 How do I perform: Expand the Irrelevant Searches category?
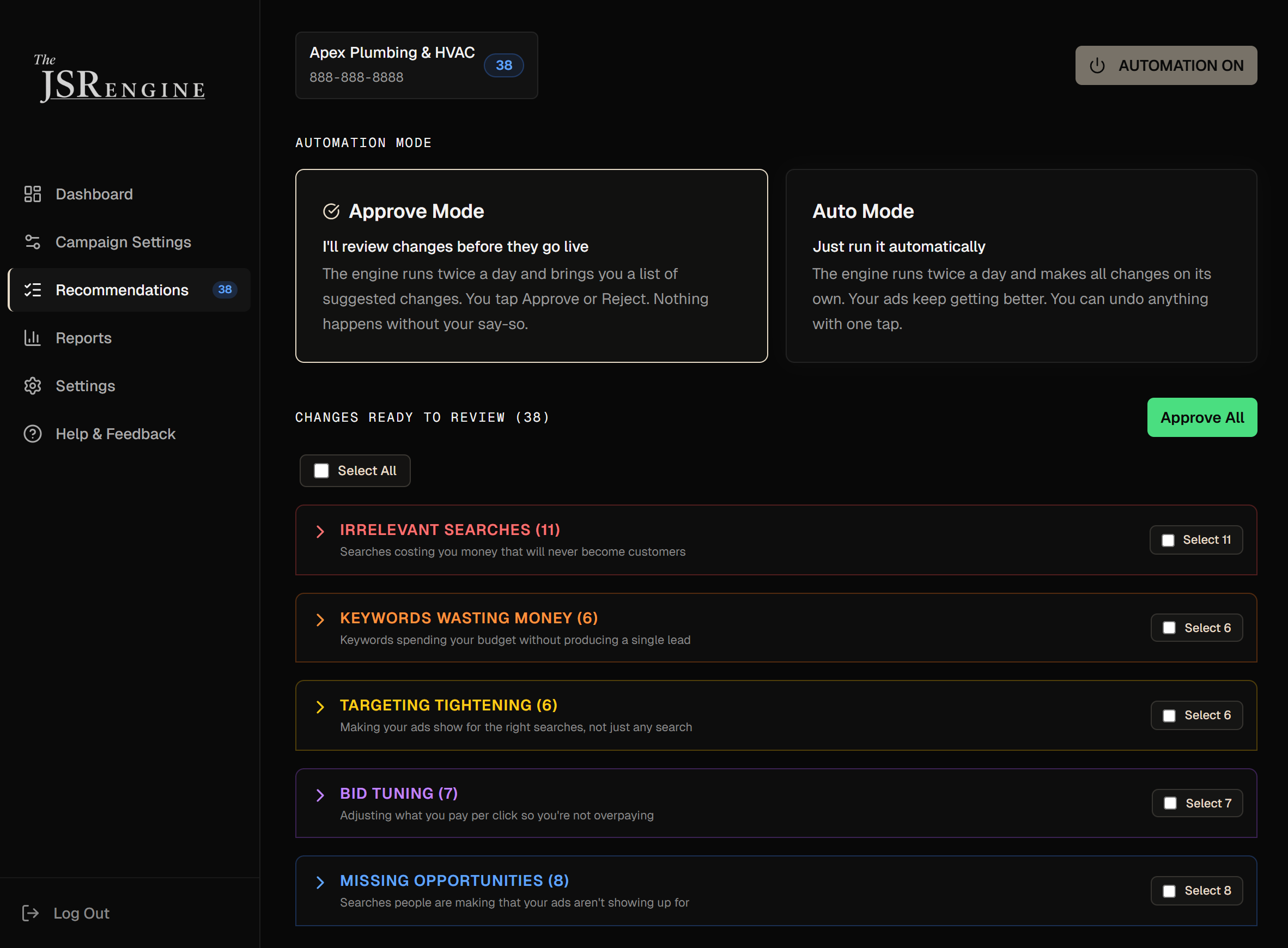pos(320,531)
